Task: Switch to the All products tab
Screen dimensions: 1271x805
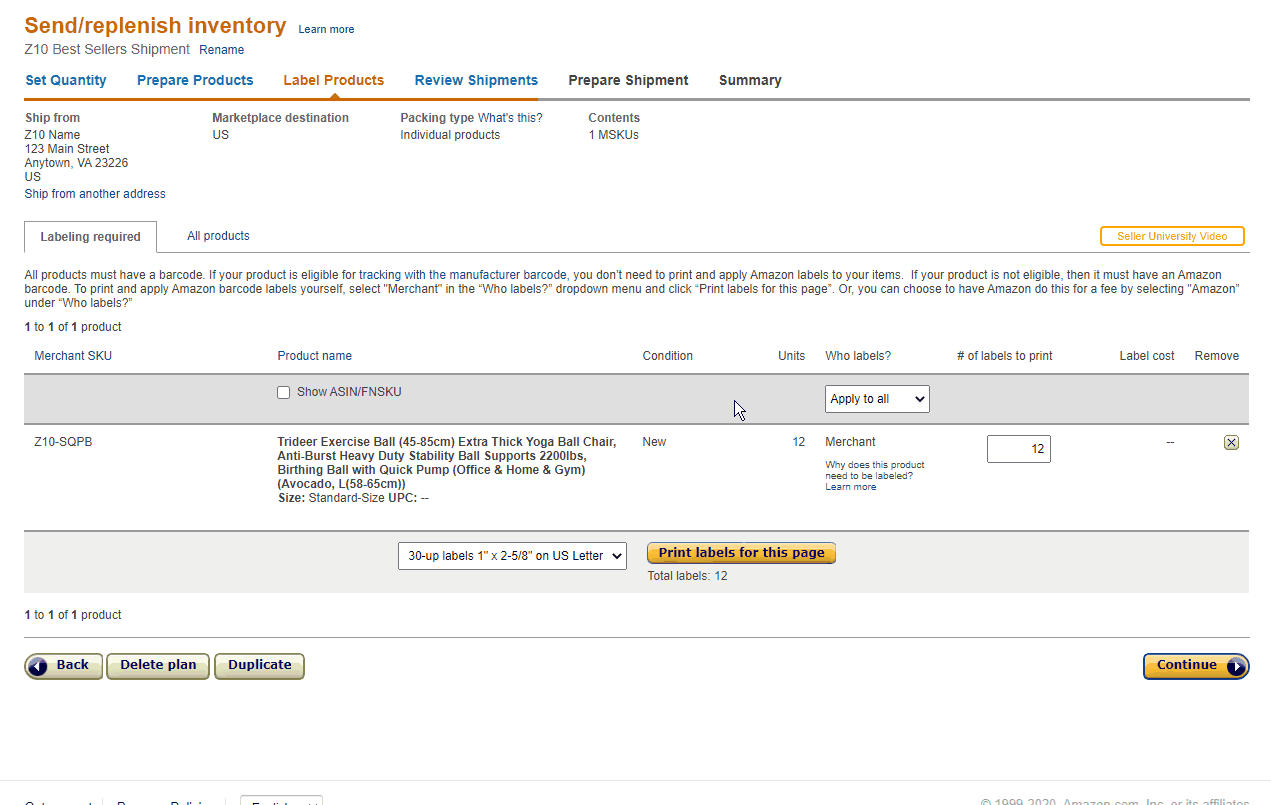Action: [218, 236]
